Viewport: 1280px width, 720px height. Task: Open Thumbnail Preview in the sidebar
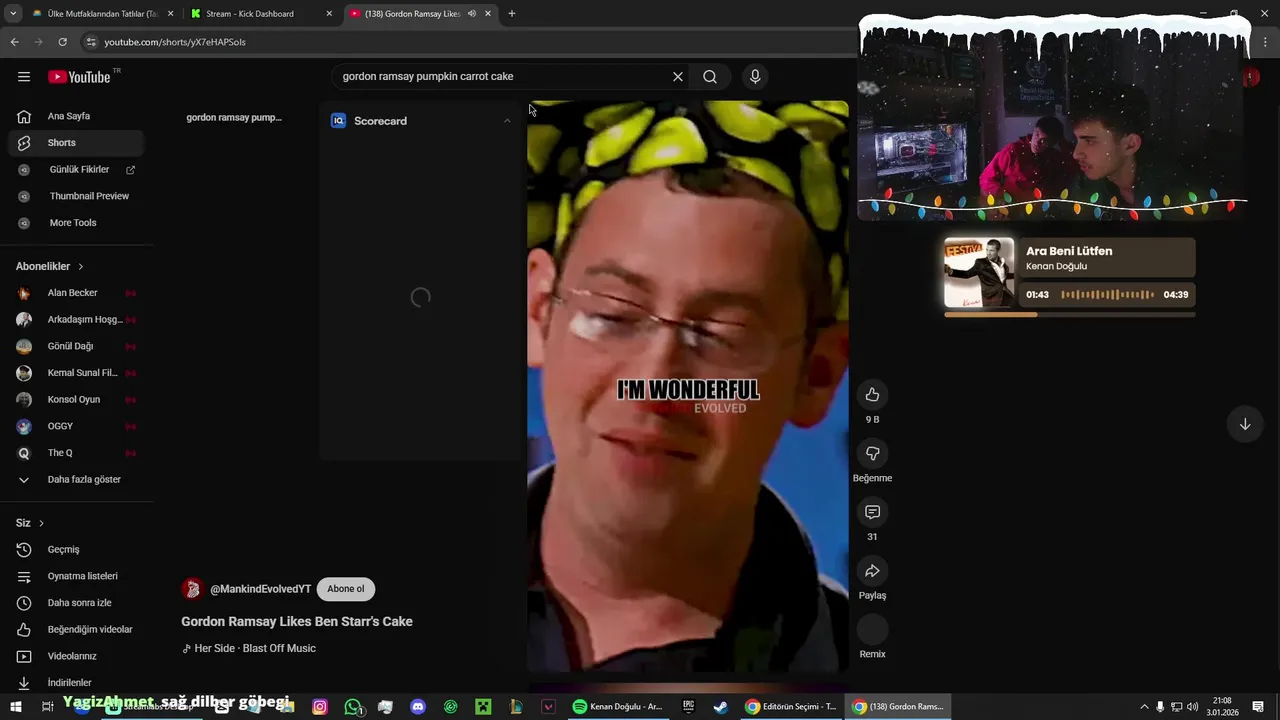76,196
